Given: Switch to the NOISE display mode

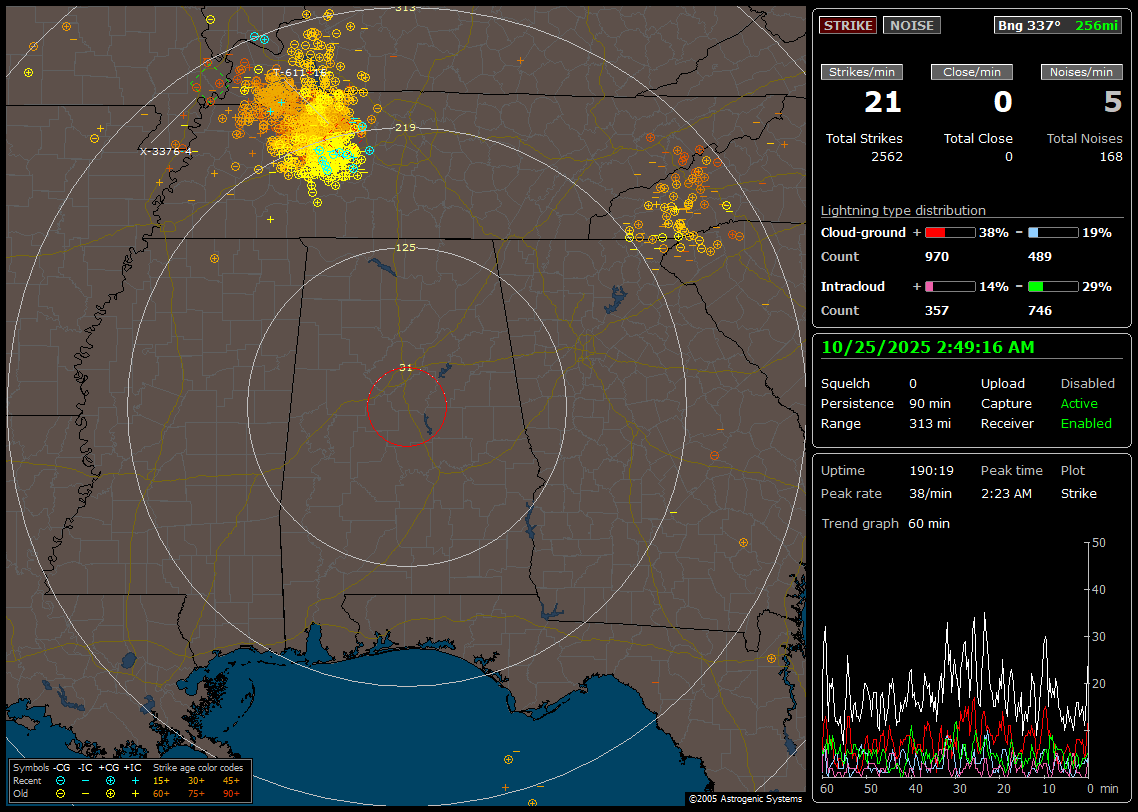Looking at the screenshot, I should click(x=911, y=26).
